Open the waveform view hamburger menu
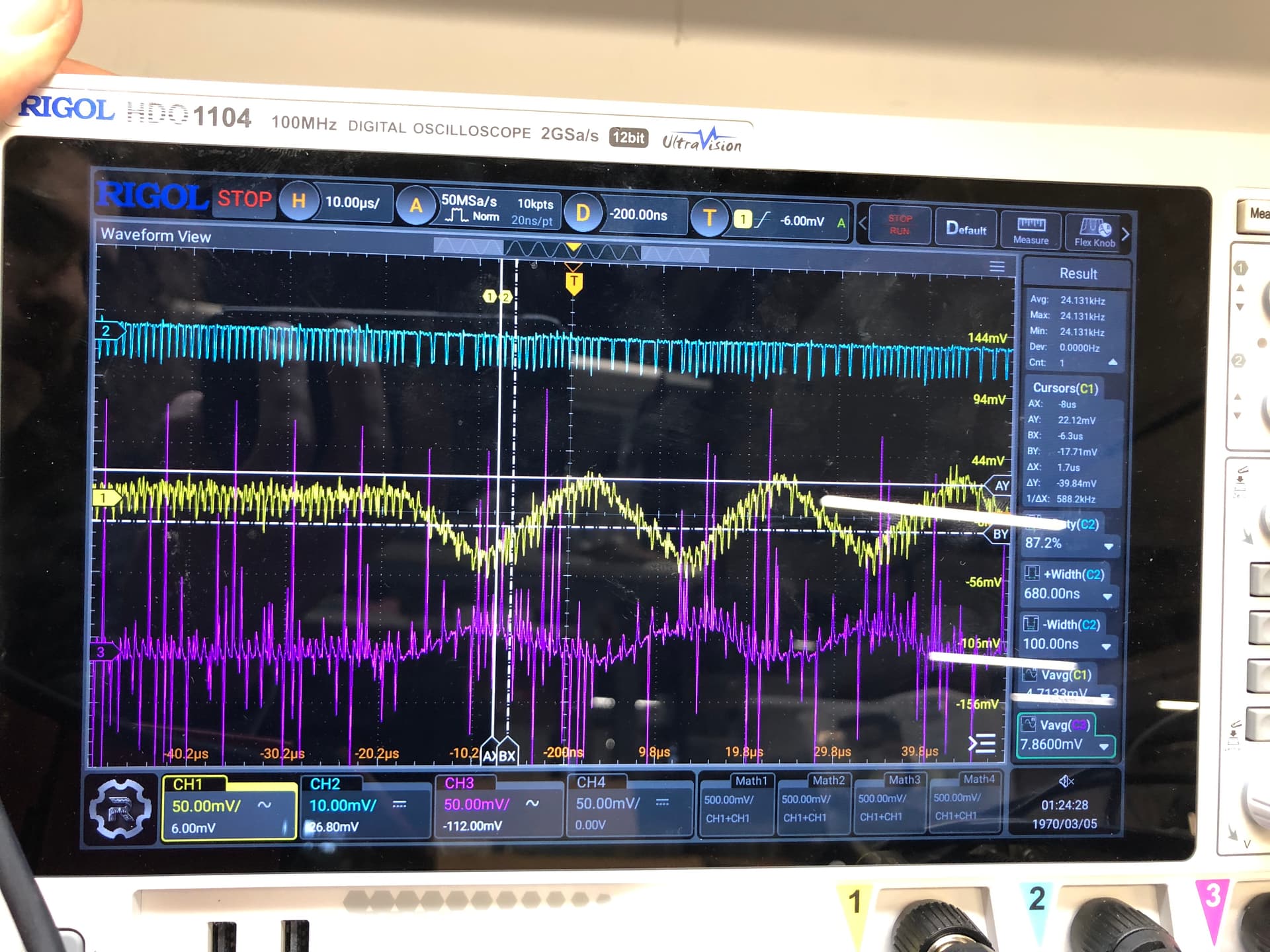 (x=997, y=267)
